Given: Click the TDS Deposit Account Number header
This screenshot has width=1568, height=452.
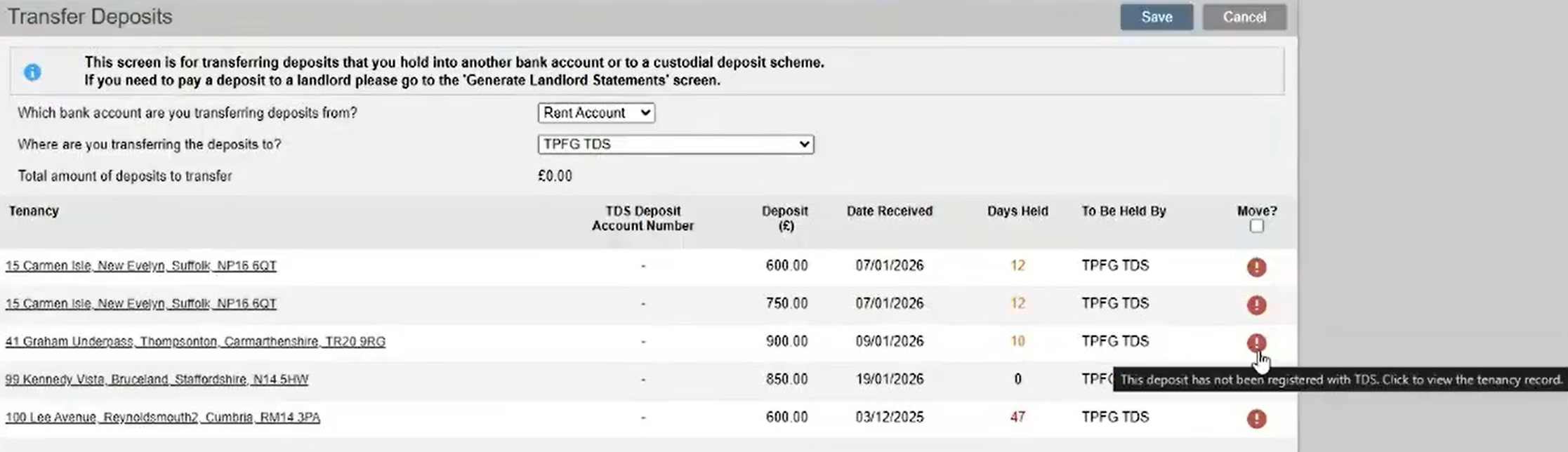Looking at the screenshot, I should point(643,218).
